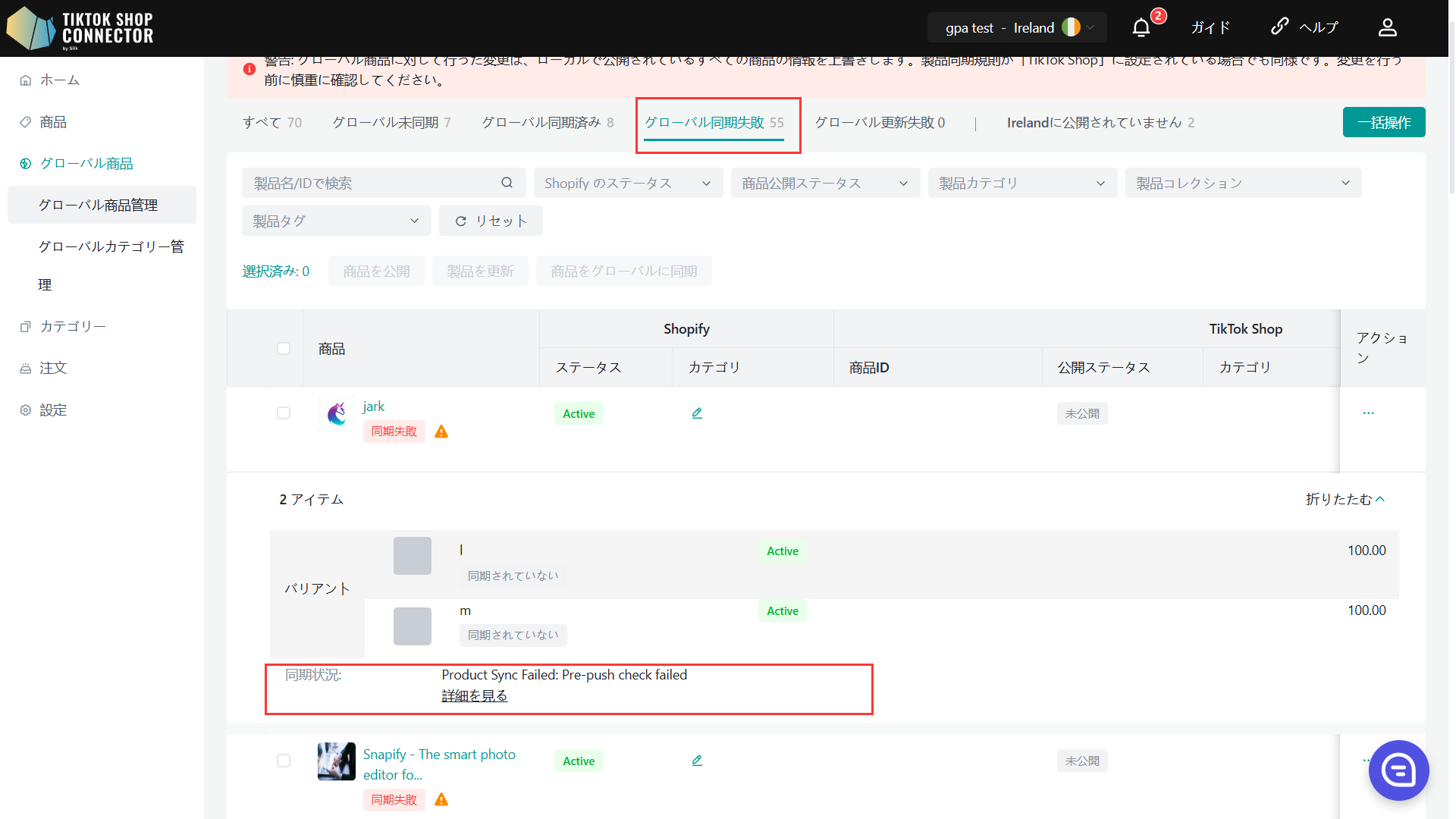Screen dimensions: 1456x819
Task: Open the gpa test Ireland shop selector
Action: click(x=1017, y=28)
